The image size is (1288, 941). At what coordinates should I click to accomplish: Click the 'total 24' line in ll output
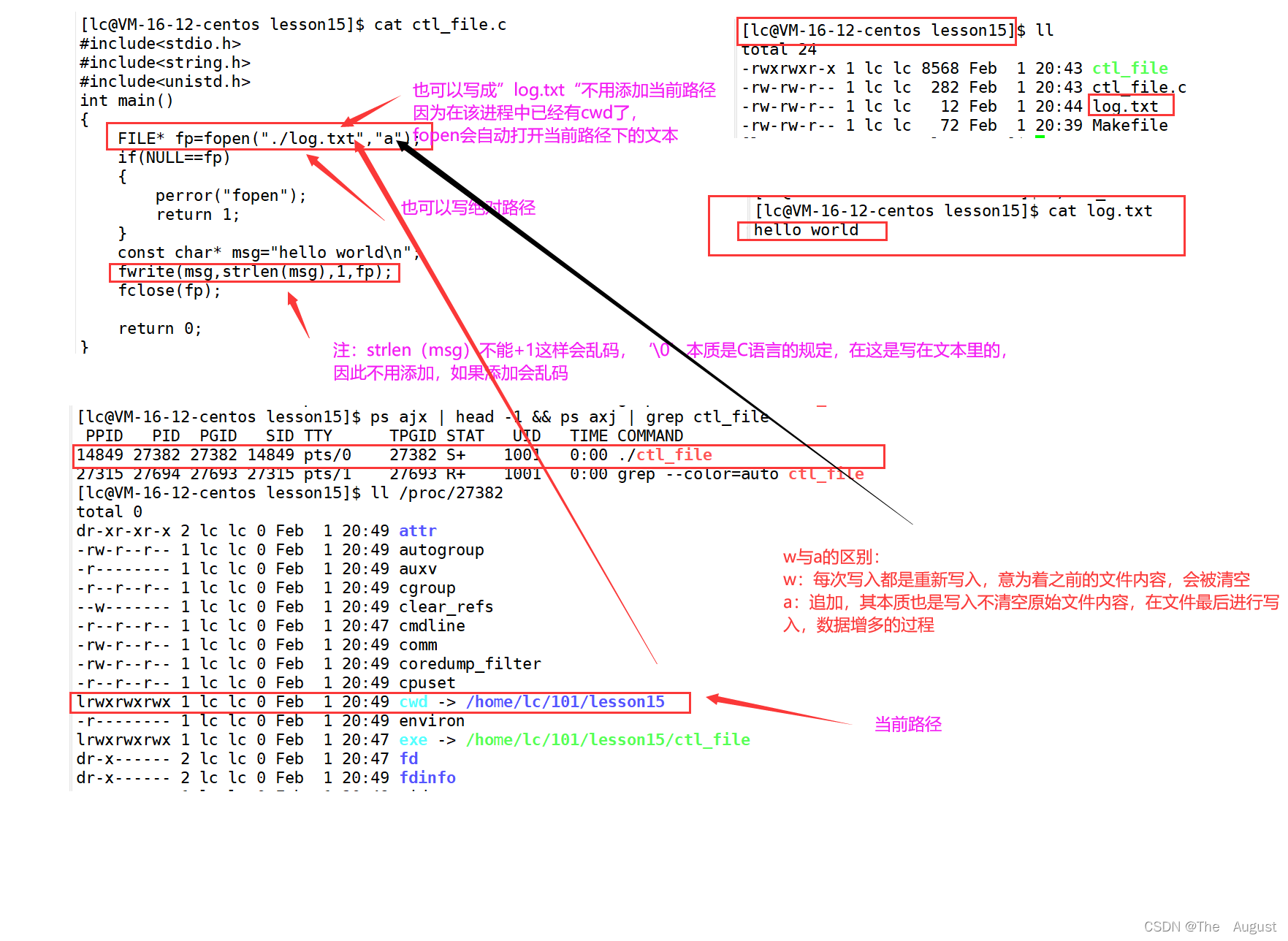[779, 50]
